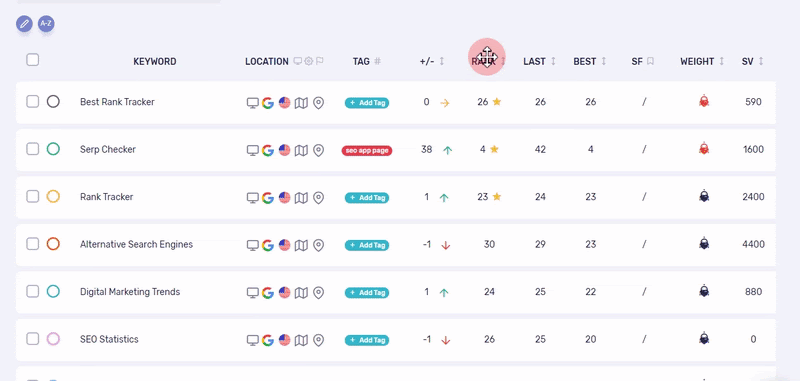Click the pencil edit icon above the table
The image size is (800, 381).
(24, 23)
